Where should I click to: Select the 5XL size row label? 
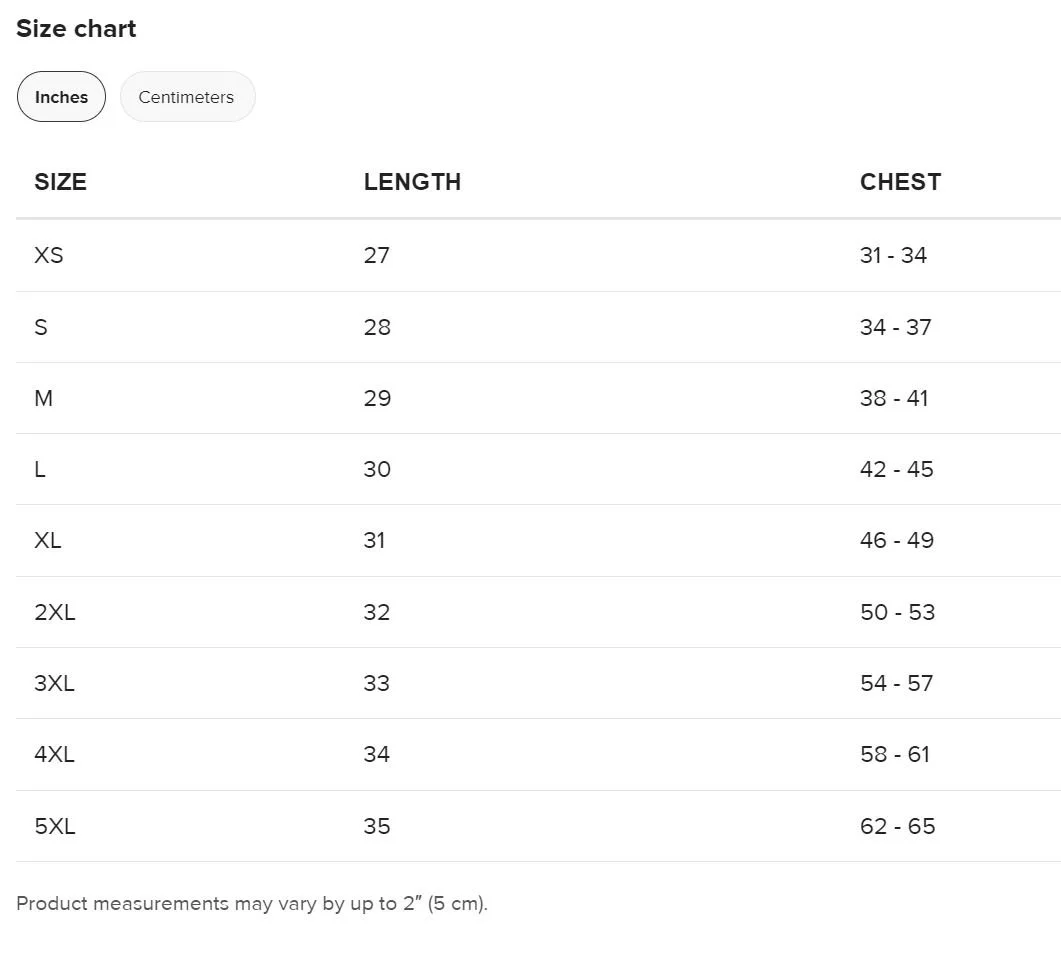pos(55,826)
